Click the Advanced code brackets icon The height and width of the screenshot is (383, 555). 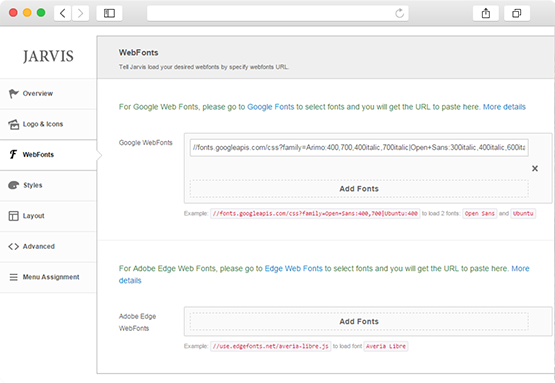point(13,246)
